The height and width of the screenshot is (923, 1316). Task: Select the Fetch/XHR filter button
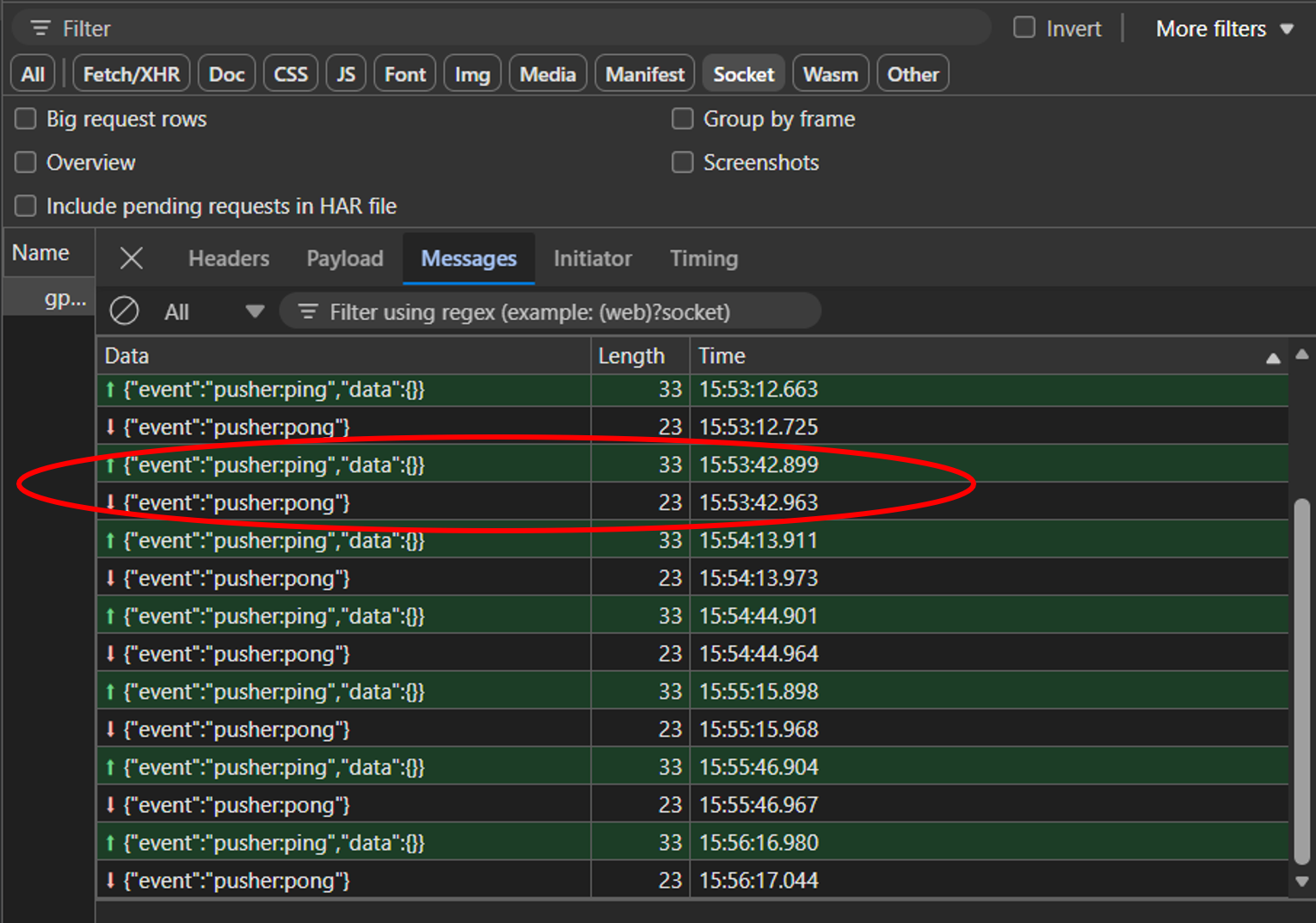[x=132, y=74]
